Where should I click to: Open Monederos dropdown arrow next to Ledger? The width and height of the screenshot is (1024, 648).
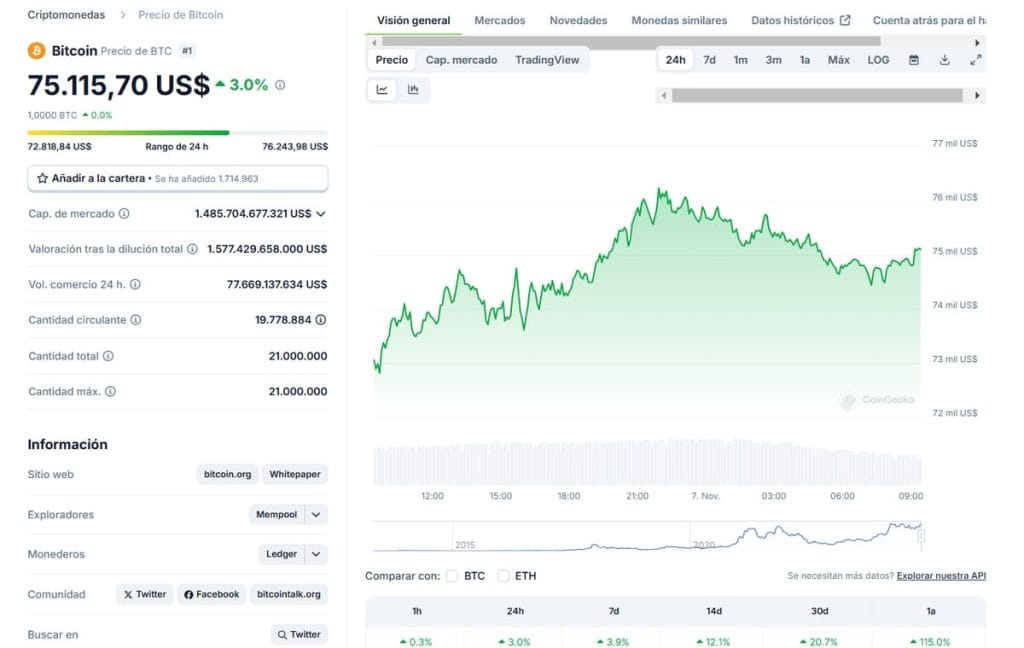point(316,554)
